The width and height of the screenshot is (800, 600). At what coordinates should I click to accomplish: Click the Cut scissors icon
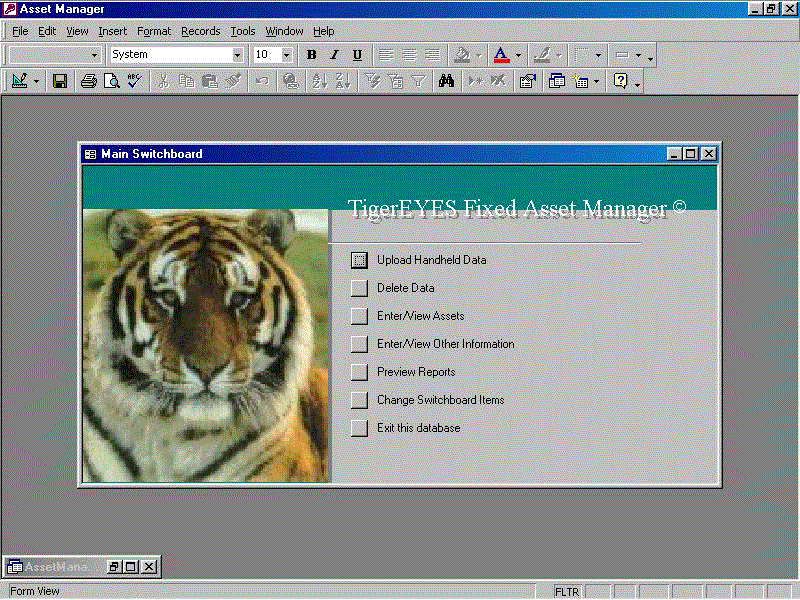(x=164, y=81)
